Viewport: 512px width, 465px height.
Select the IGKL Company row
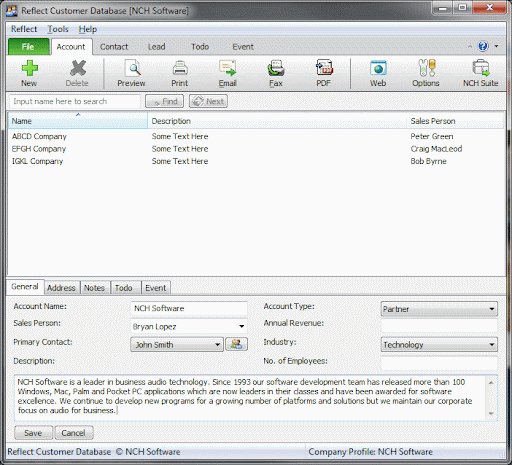pyautogui.click(x=256, y=161)
